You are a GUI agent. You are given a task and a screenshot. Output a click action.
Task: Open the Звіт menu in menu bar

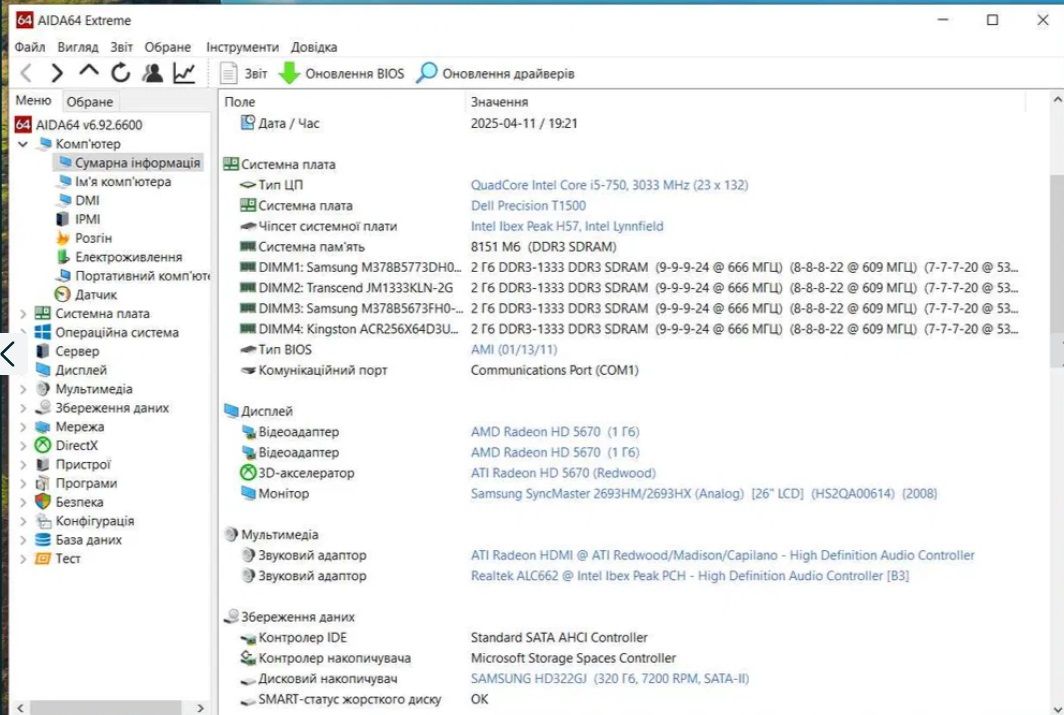pos(121,47)
